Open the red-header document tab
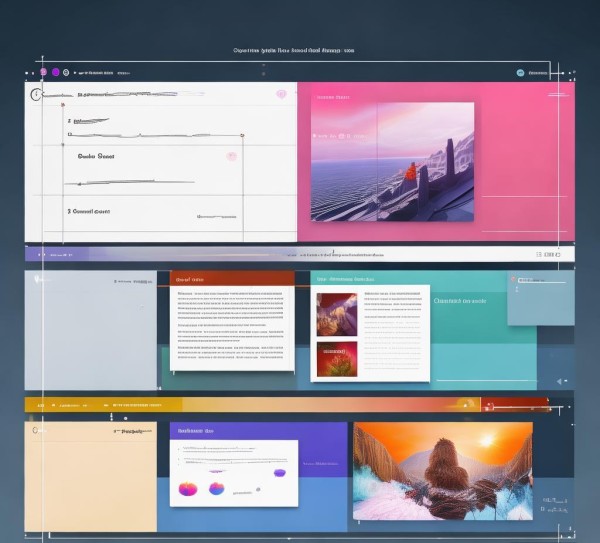This screenshot has width=600, height=543. click(231, 279)
